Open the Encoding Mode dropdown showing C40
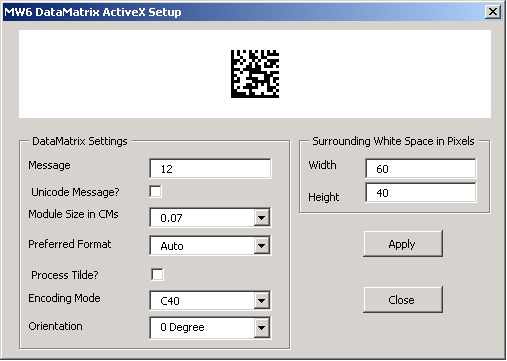The width and height of the screenshot is (507, 361). [x=262, y=301]
